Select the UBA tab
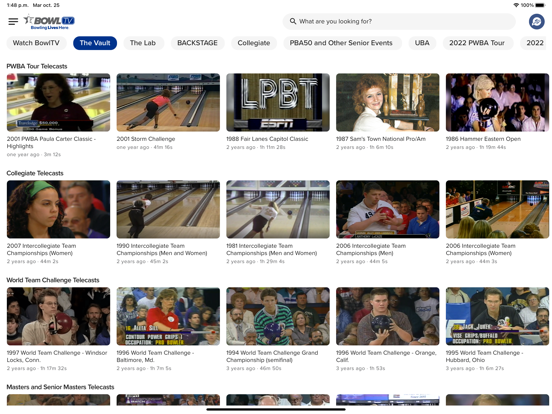Screen dimensions: 552x414 422,43
